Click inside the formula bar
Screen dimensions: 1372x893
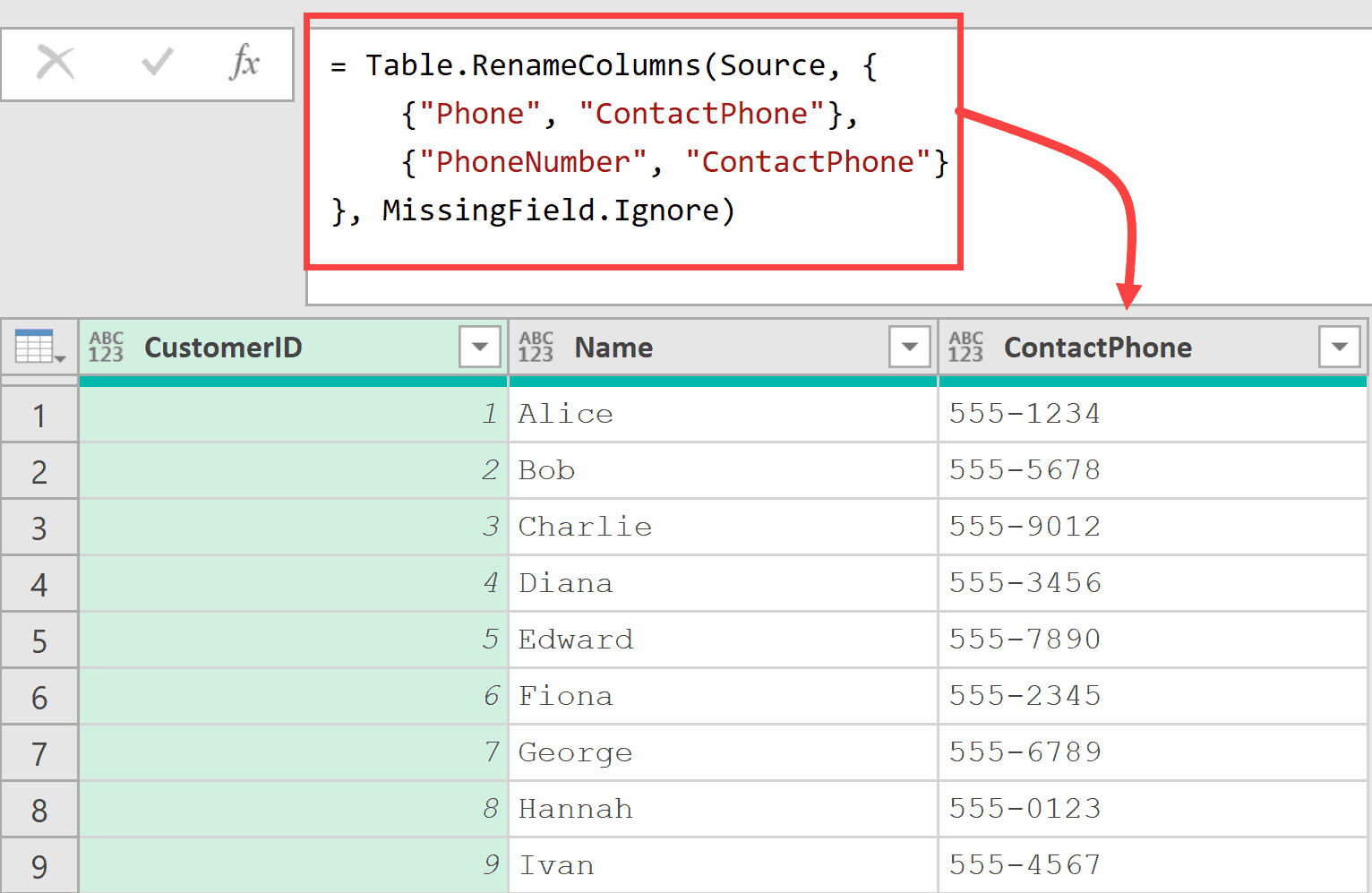point(627,139)
